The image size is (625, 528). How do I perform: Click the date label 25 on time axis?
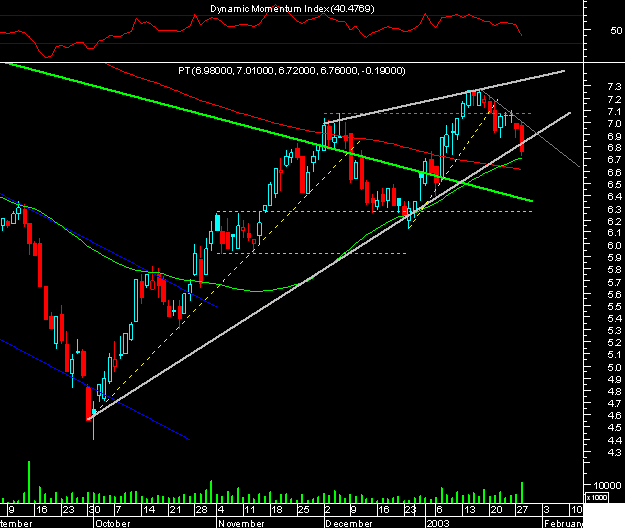[x=303, y=510]
